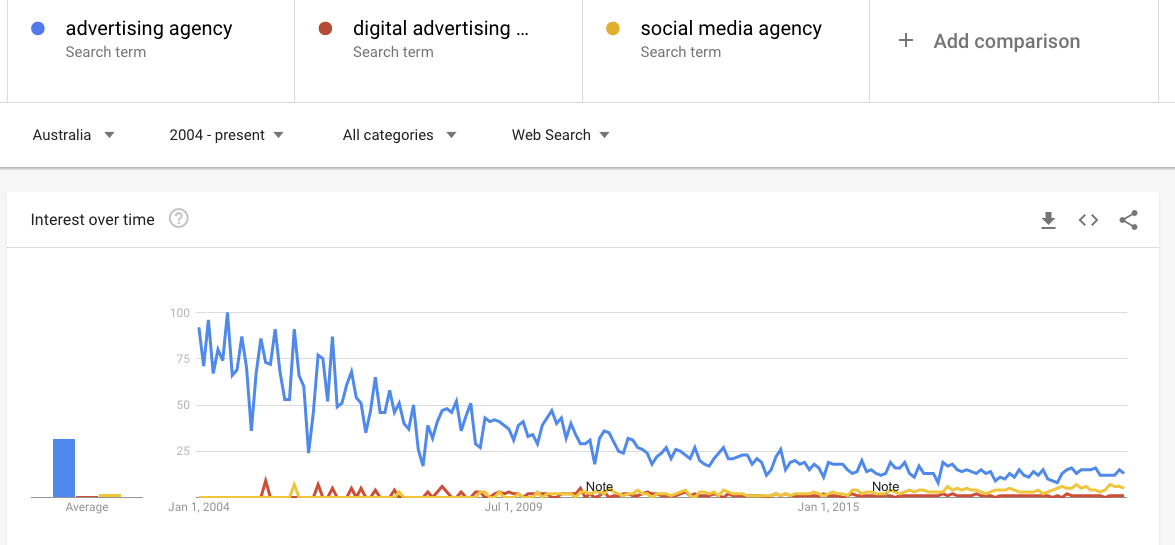Expand the All categories dropdown

(399, 135)
